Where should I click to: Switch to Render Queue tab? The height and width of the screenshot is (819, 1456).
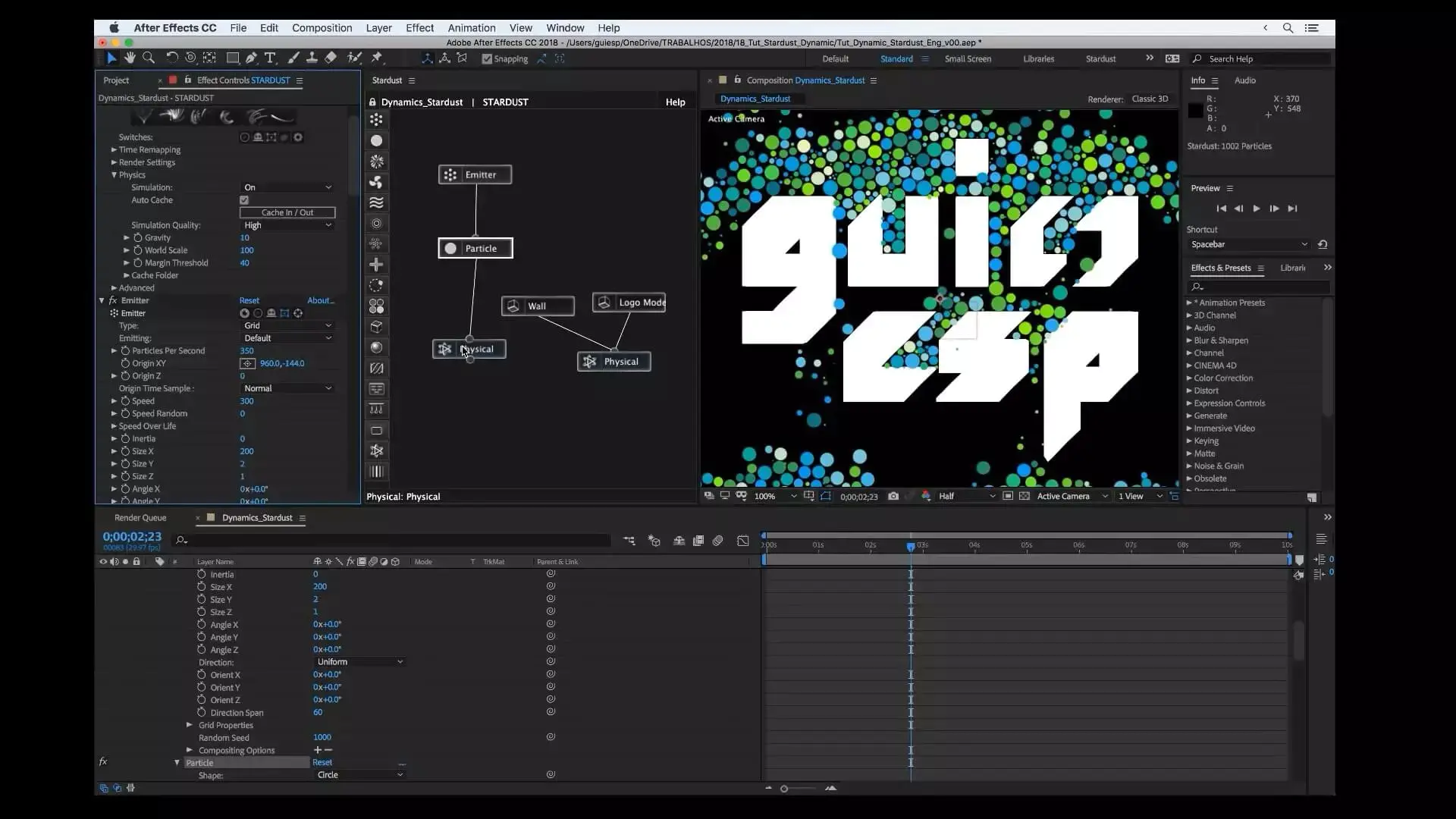(140, 518)
